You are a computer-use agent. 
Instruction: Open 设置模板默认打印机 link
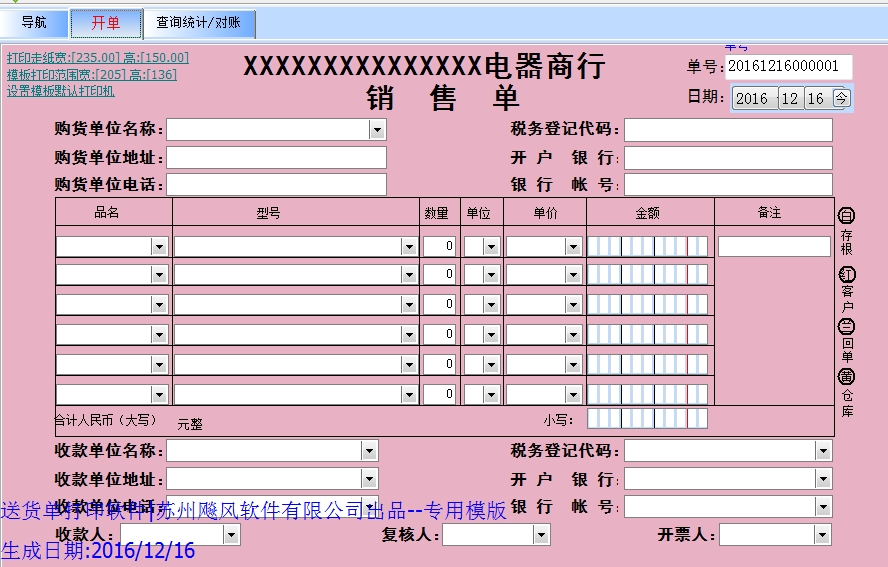coord(61,91)
